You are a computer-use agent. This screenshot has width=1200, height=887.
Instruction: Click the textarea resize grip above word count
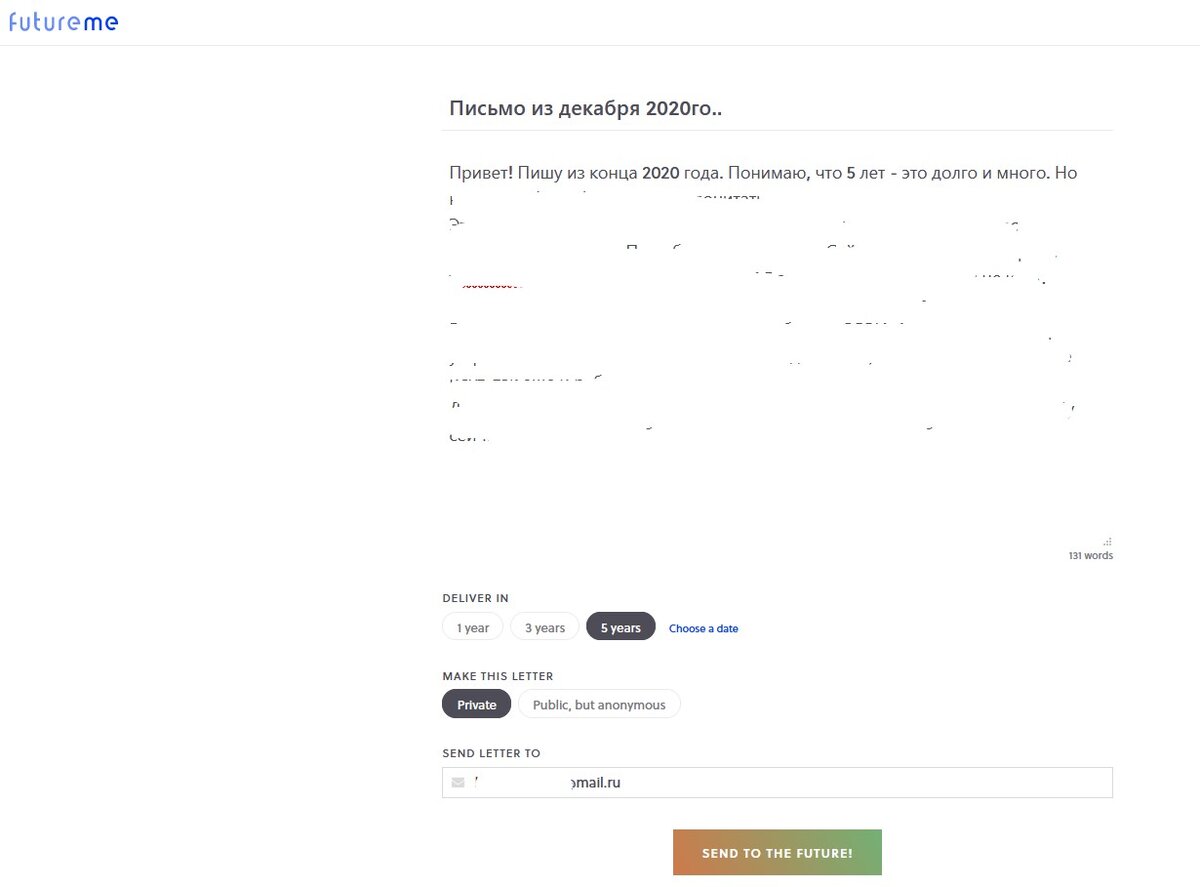pos(1107,540)
